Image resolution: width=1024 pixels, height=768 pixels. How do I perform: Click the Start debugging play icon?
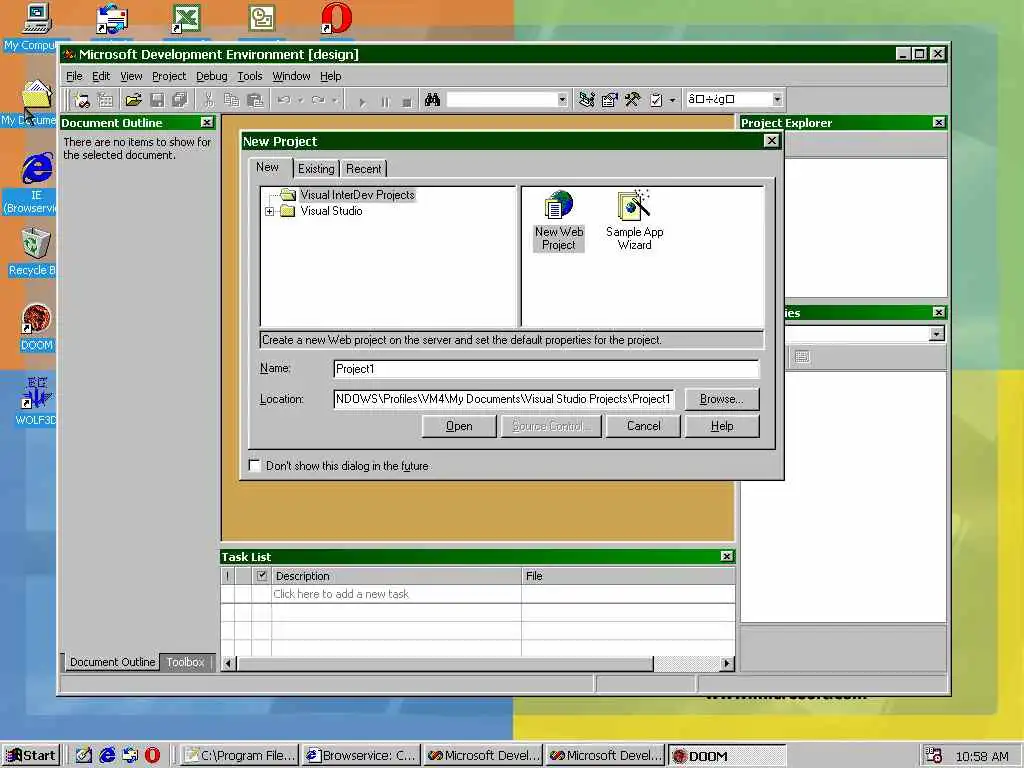(362, 101)
